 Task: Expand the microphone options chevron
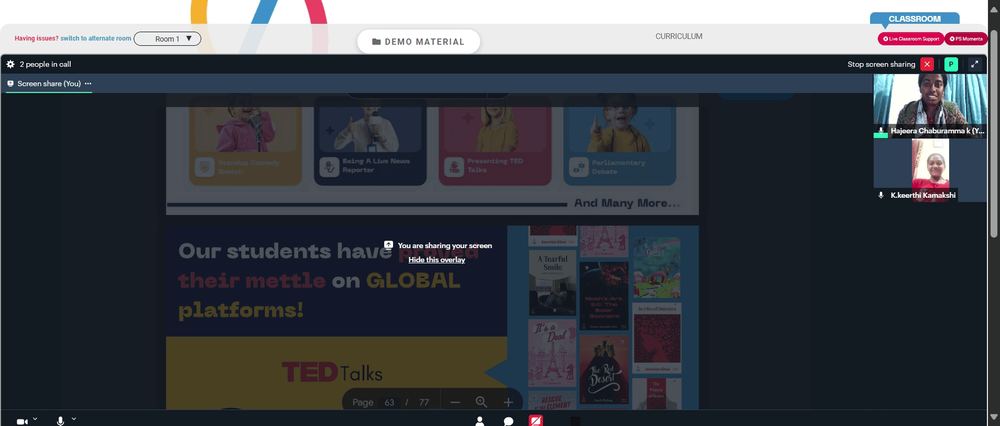[74, 419]
